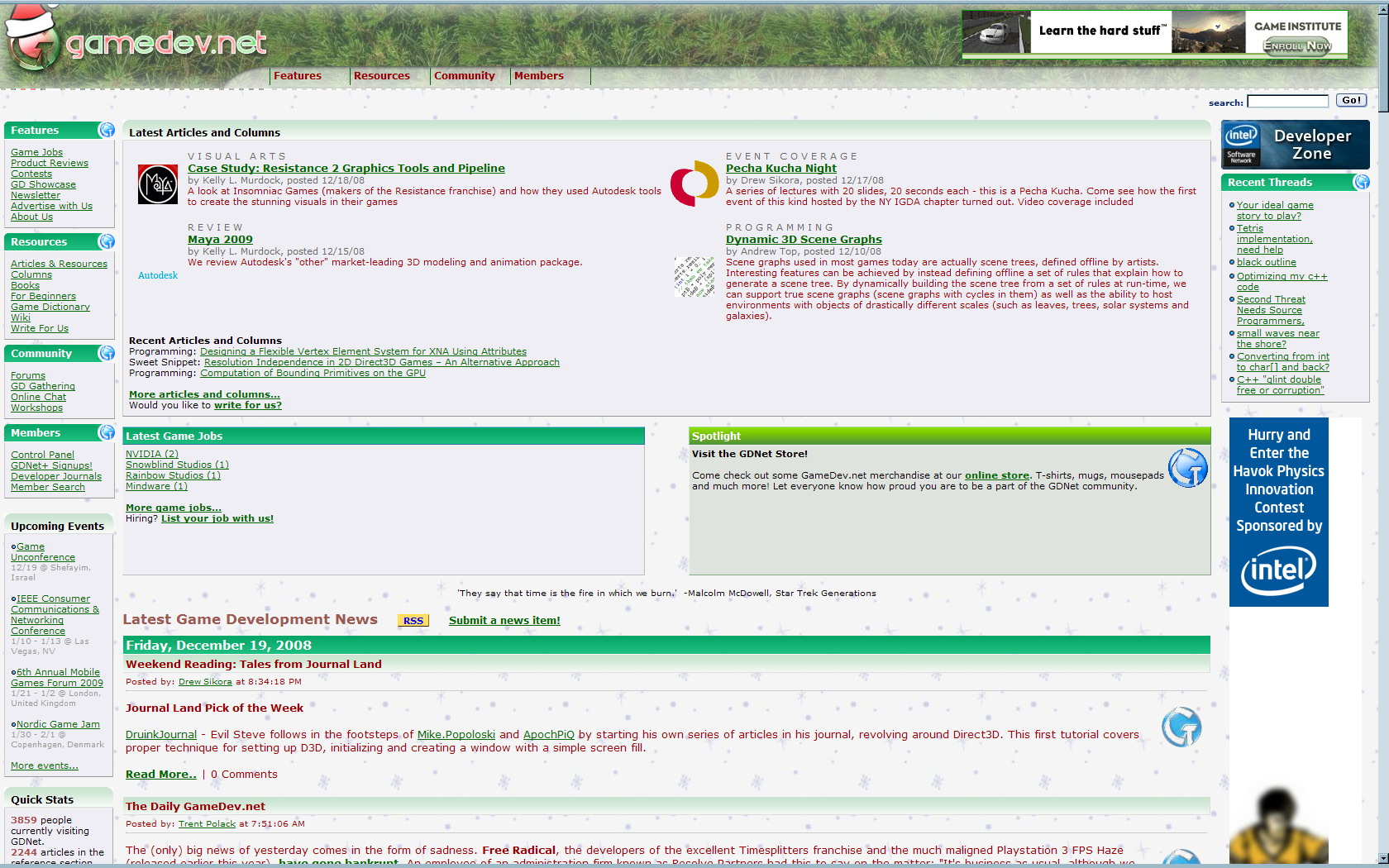Open Game Jobs link in Features sidebar
The image size is (1389, 868).
(x=36, y=152)
